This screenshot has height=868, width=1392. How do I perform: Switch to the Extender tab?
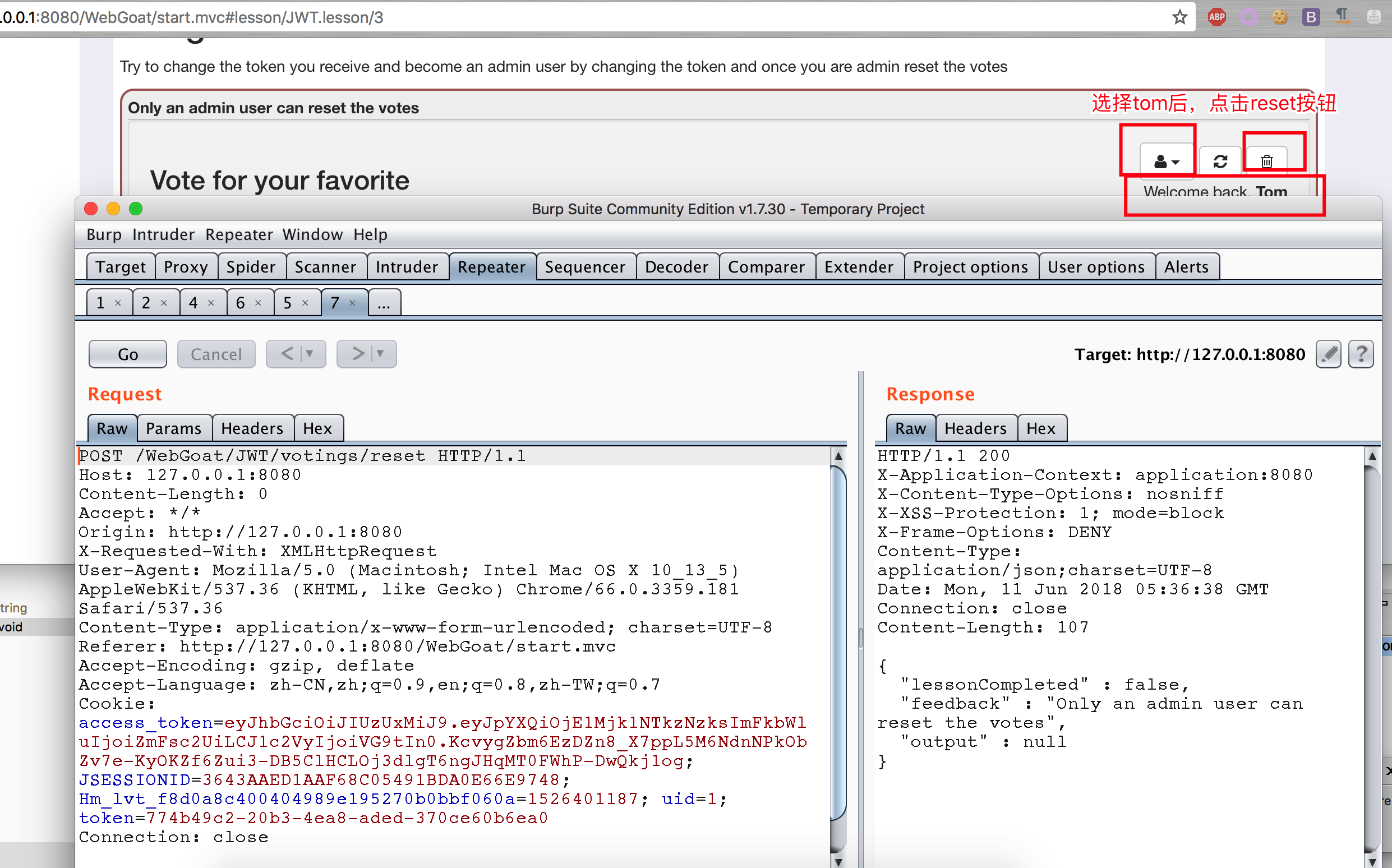859,266
